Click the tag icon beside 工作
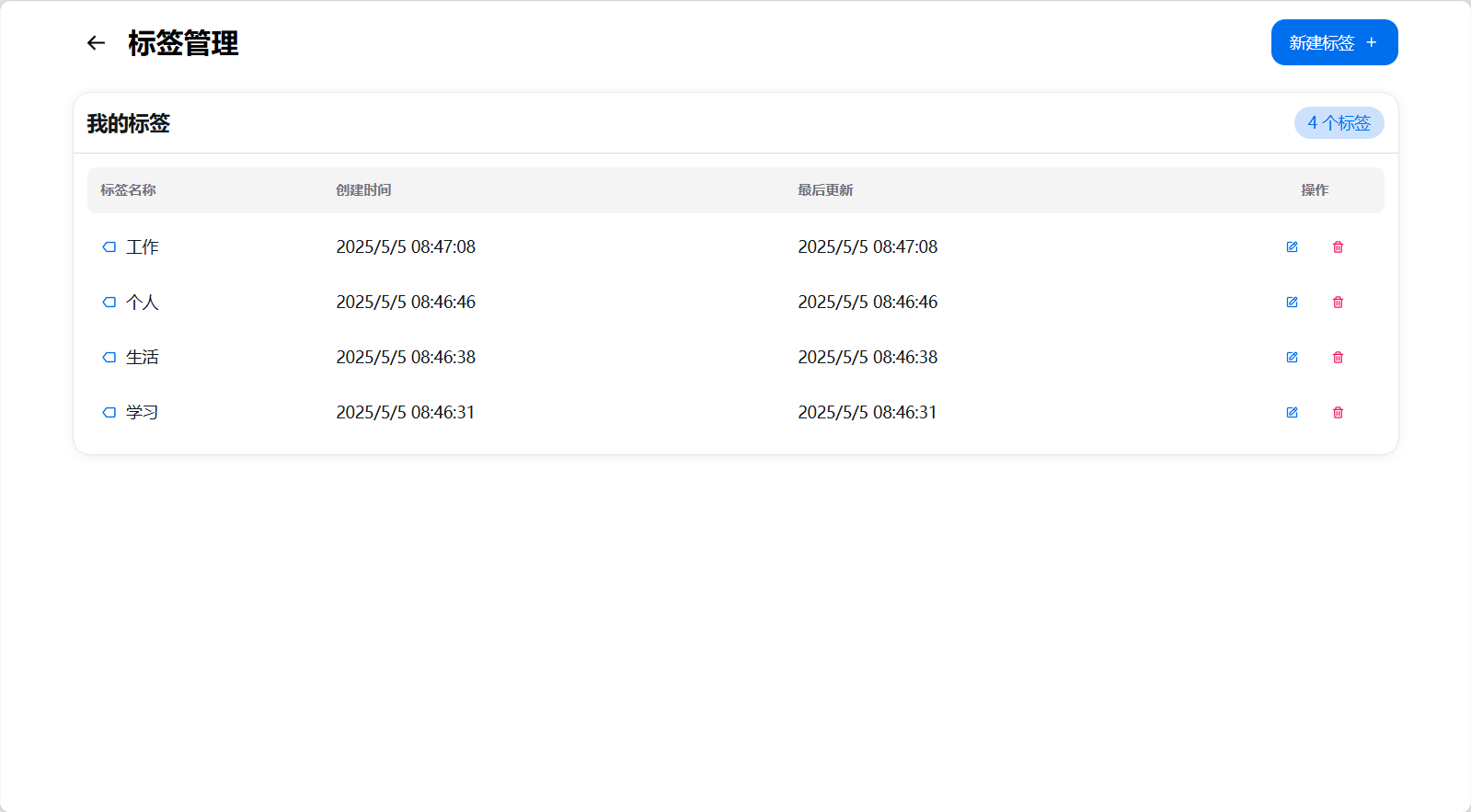 109,246
